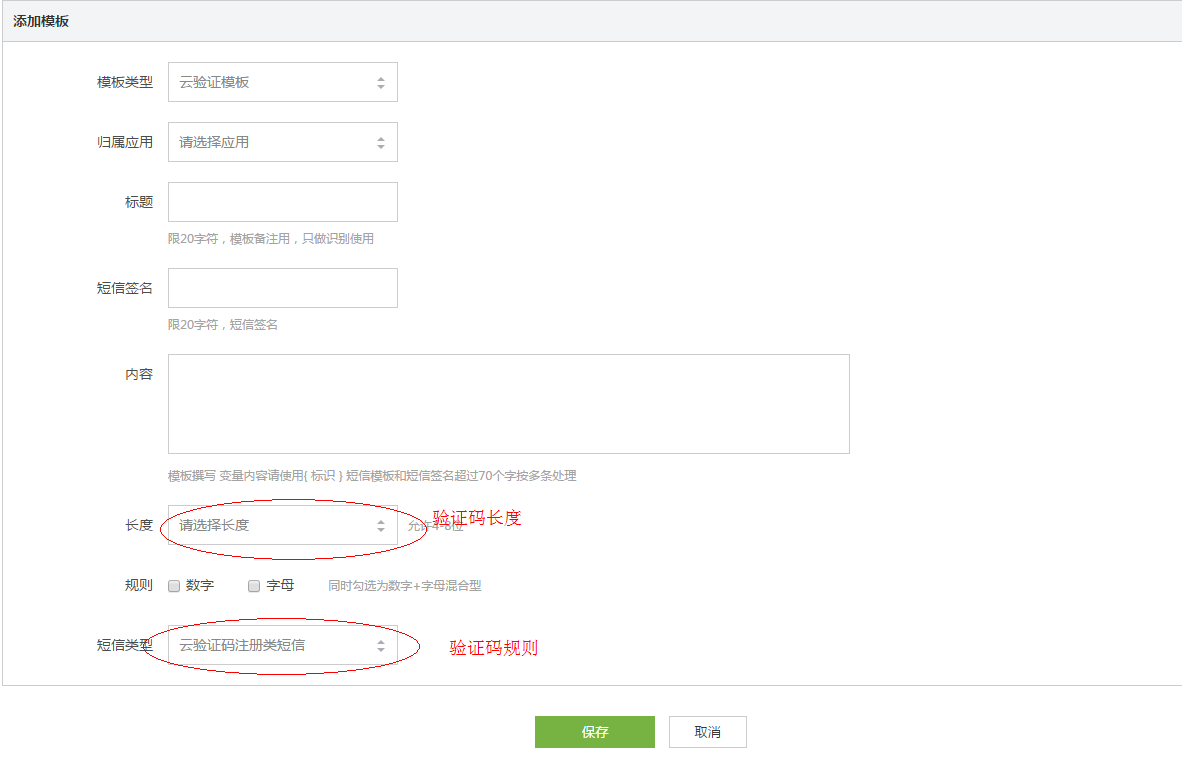The image size is (1182, 760).
Task: Click into the 短信签名 text box
Action: coord(282,288)
